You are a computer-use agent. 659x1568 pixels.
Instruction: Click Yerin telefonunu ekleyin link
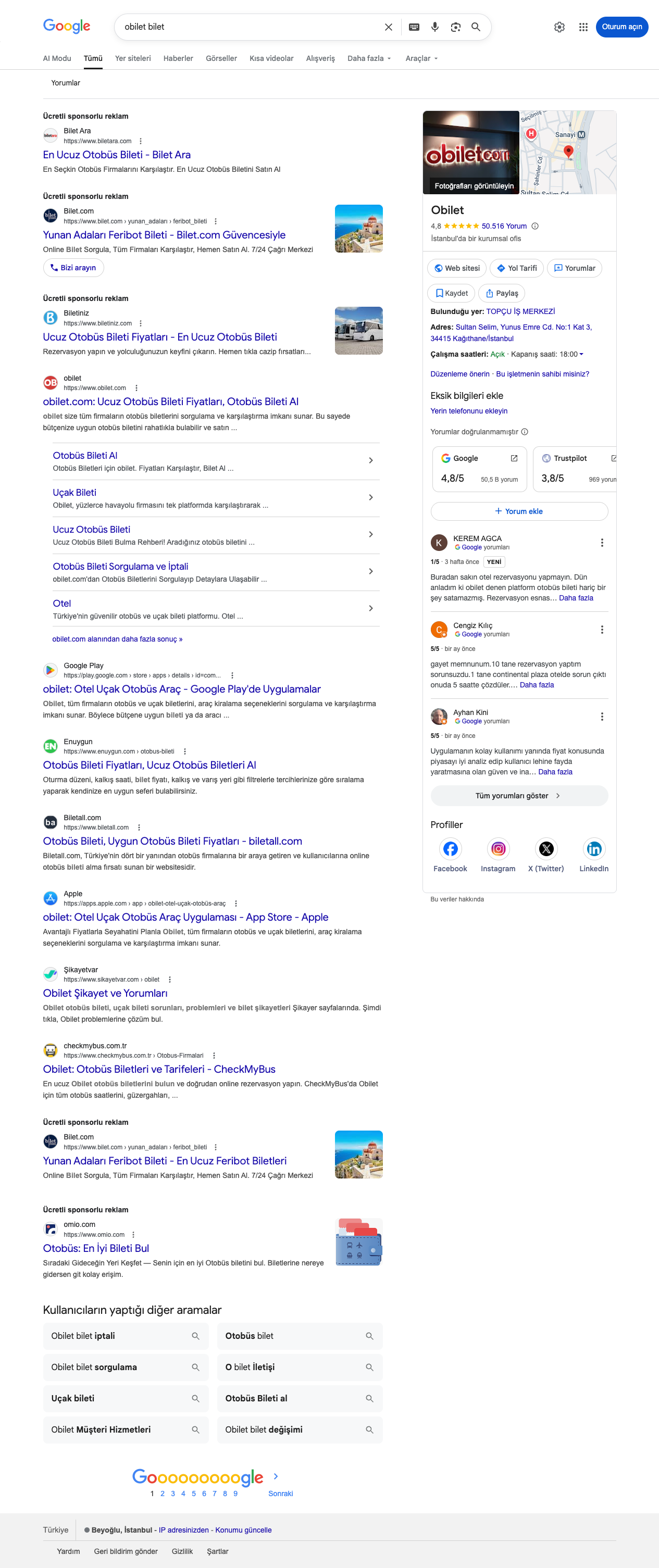[x=468, y=411]
